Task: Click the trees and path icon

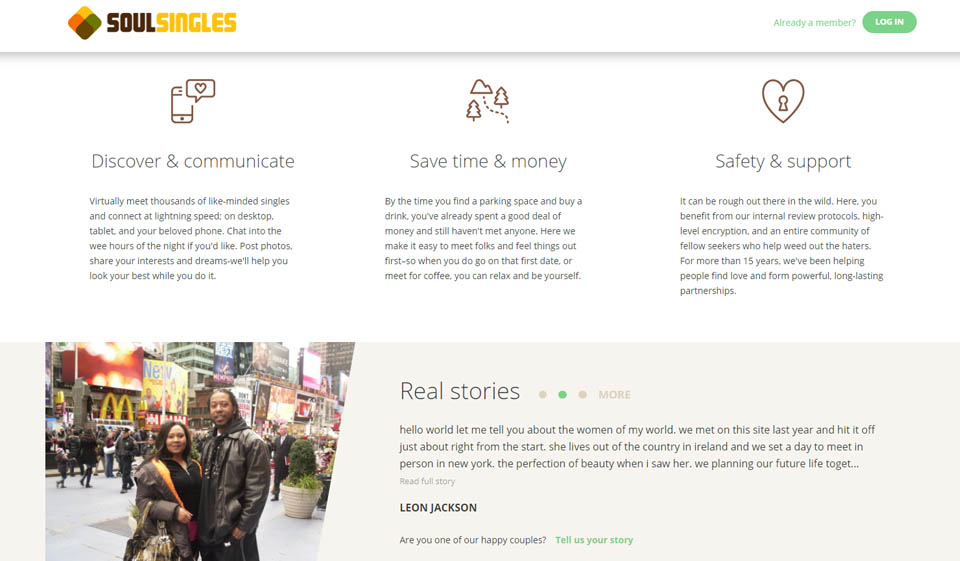Action: point(488,101)
